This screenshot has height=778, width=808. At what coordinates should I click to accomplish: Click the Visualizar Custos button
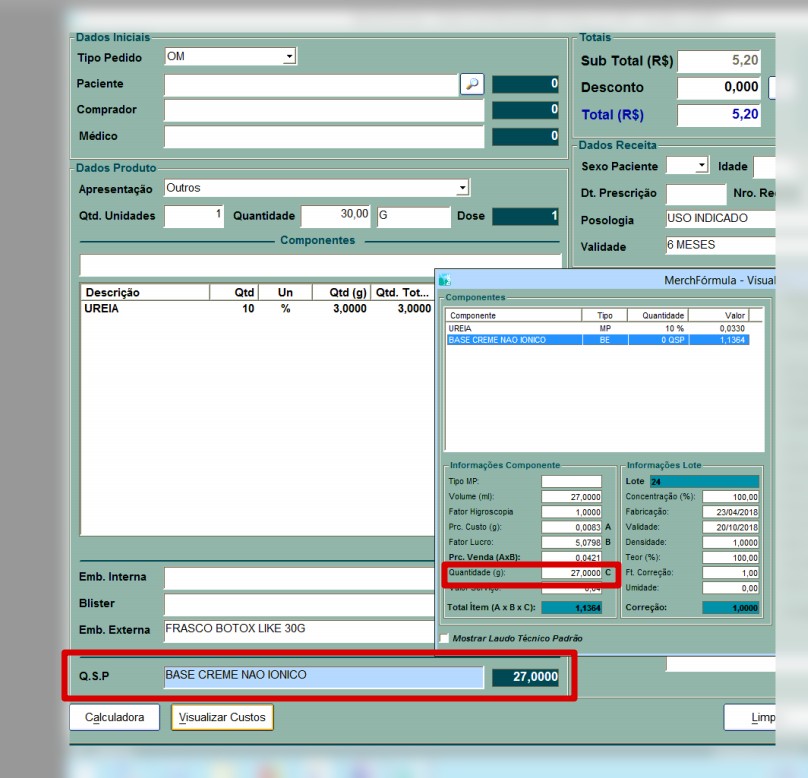pos(222,717)
